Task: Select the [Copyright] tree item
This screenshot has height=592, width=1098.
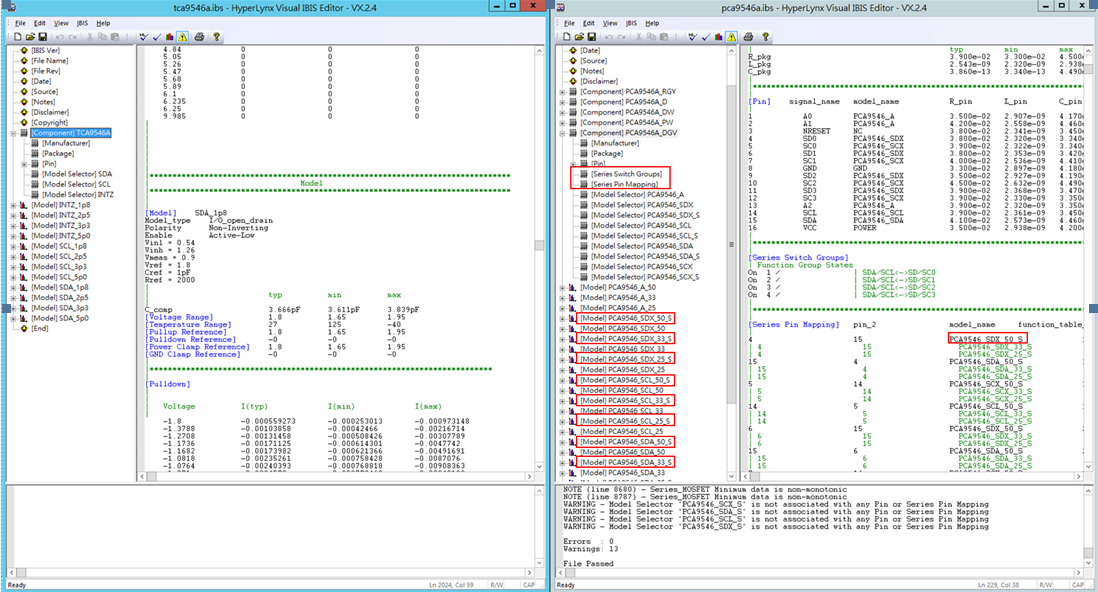Action: click(50, 123)
